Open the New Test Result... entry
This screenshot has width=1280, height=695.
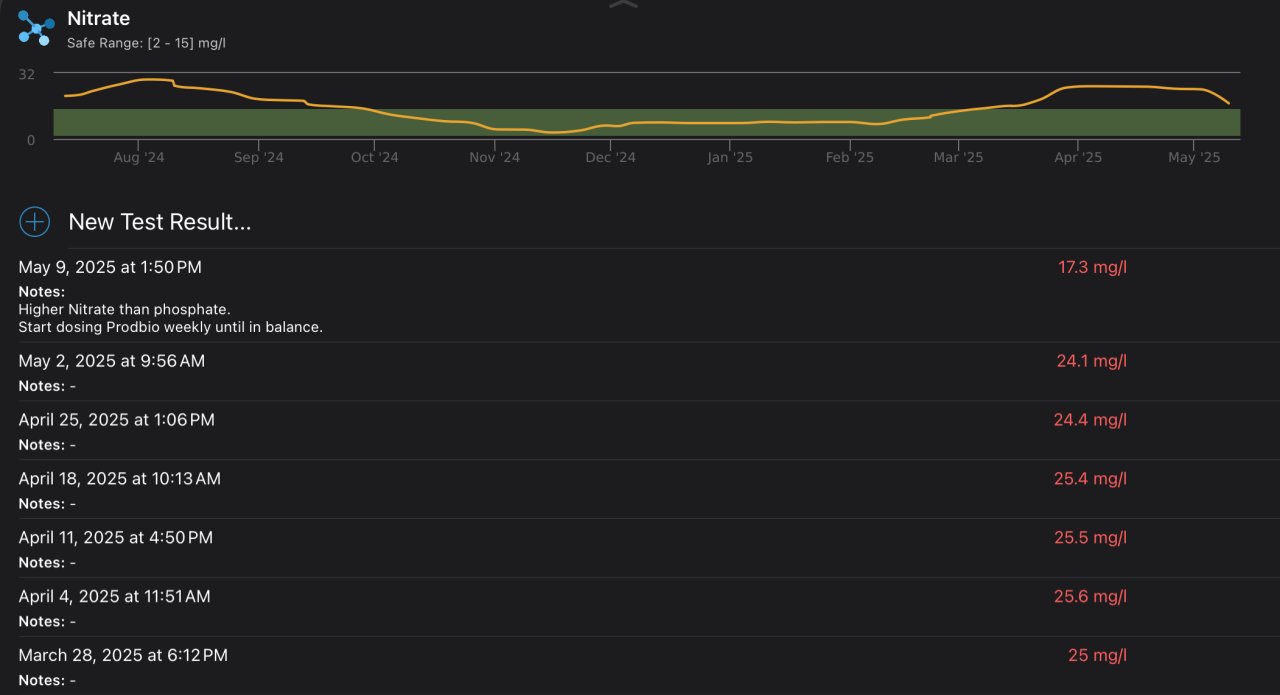tap(159, 222)
